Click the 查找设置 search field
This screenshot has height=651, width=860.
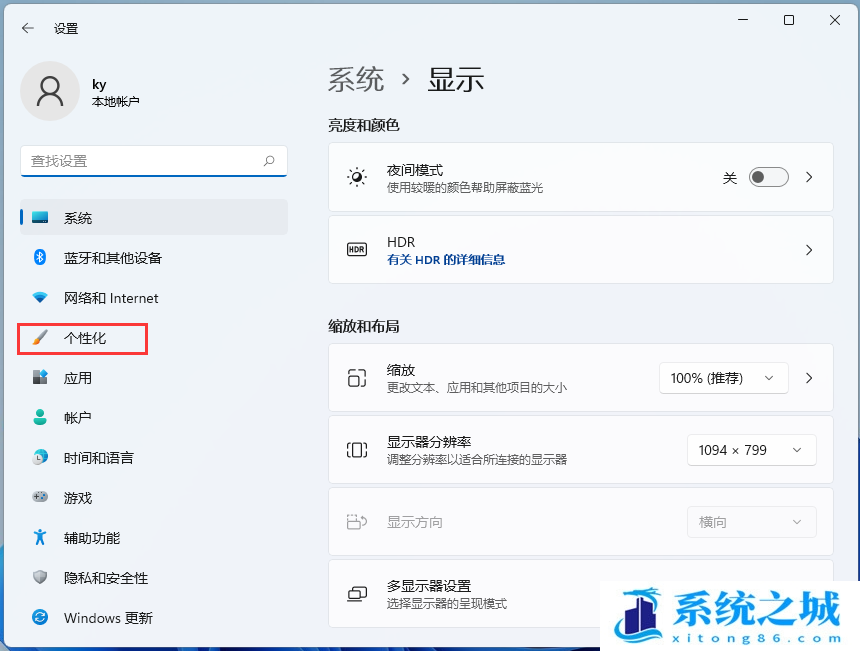(140, 161)
